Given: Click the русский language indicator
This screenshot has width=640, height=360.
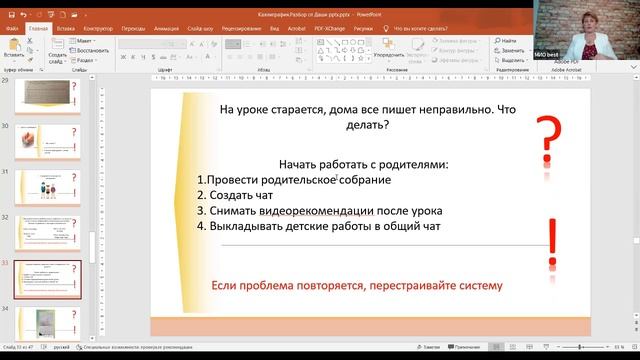Looking at the screenshot, I should pyautogui.click(x=61, y=347).
